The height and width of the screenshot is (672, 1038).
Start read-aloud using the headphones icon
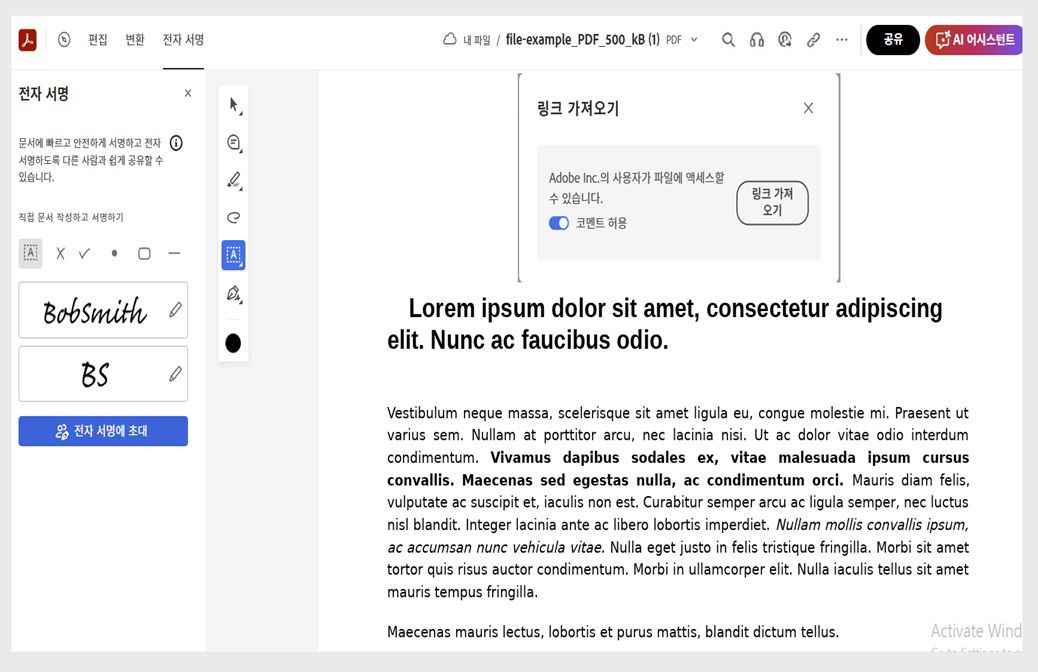(757, 39)
